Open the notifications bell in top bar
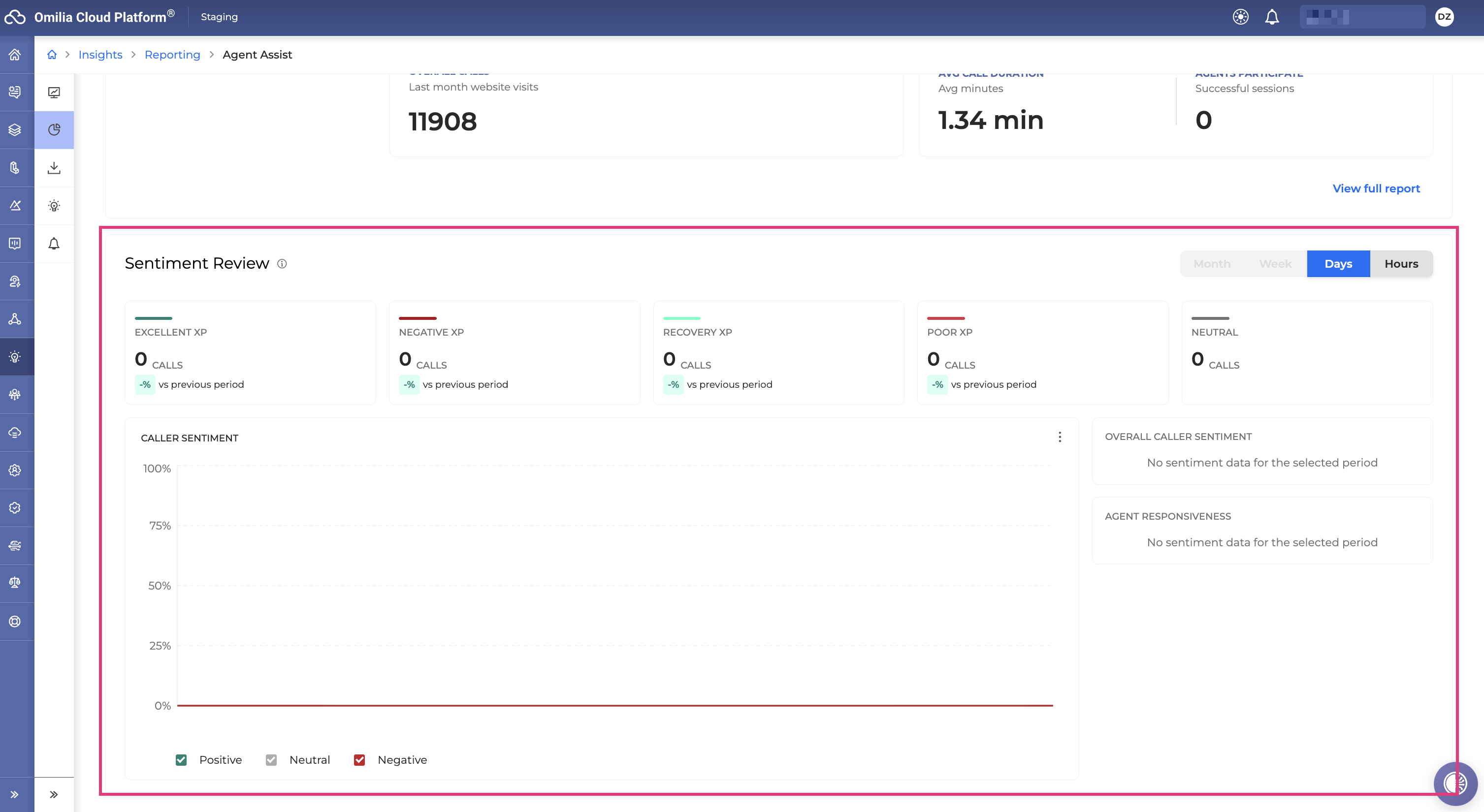Viewport: 1484px width, 812px height. coord(1272,17)
